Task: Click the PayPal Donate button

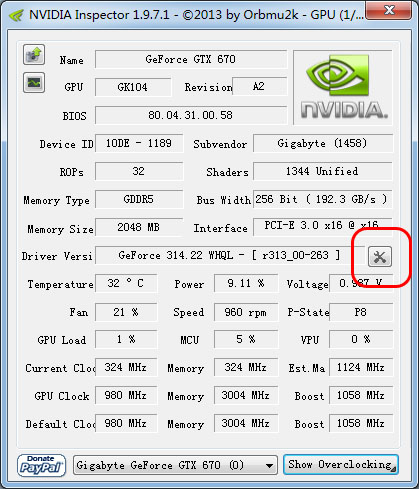Action: tap(41, 465)
